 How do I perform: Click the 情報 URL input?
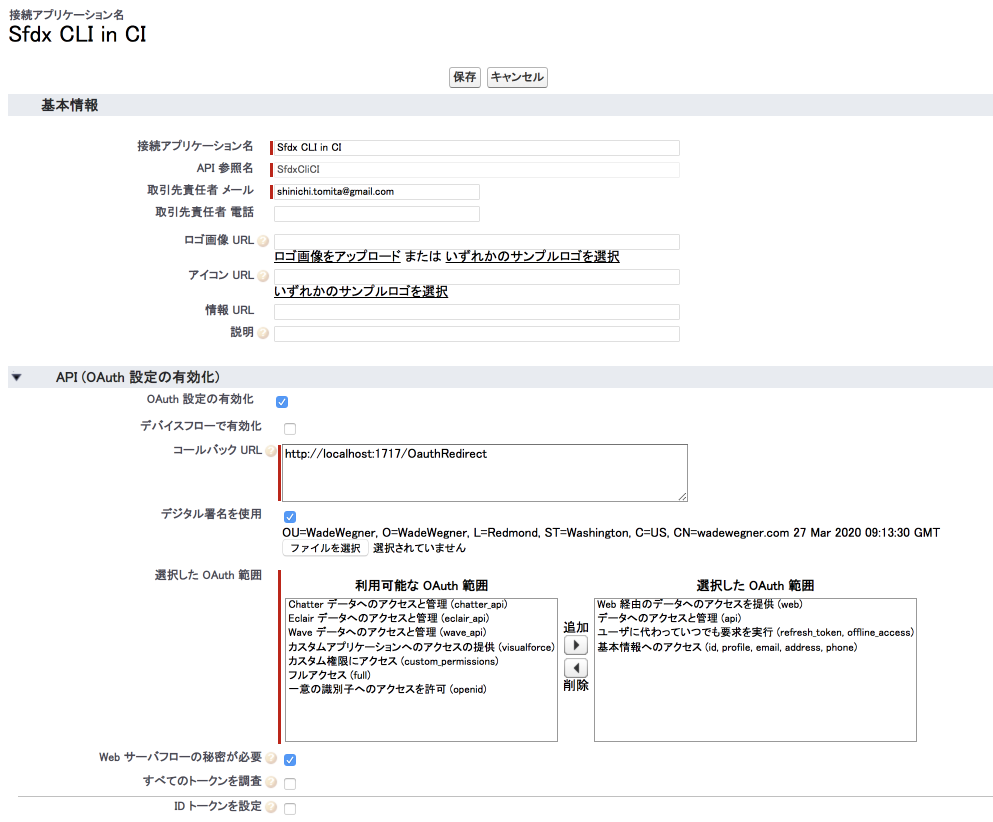point(476,312)
